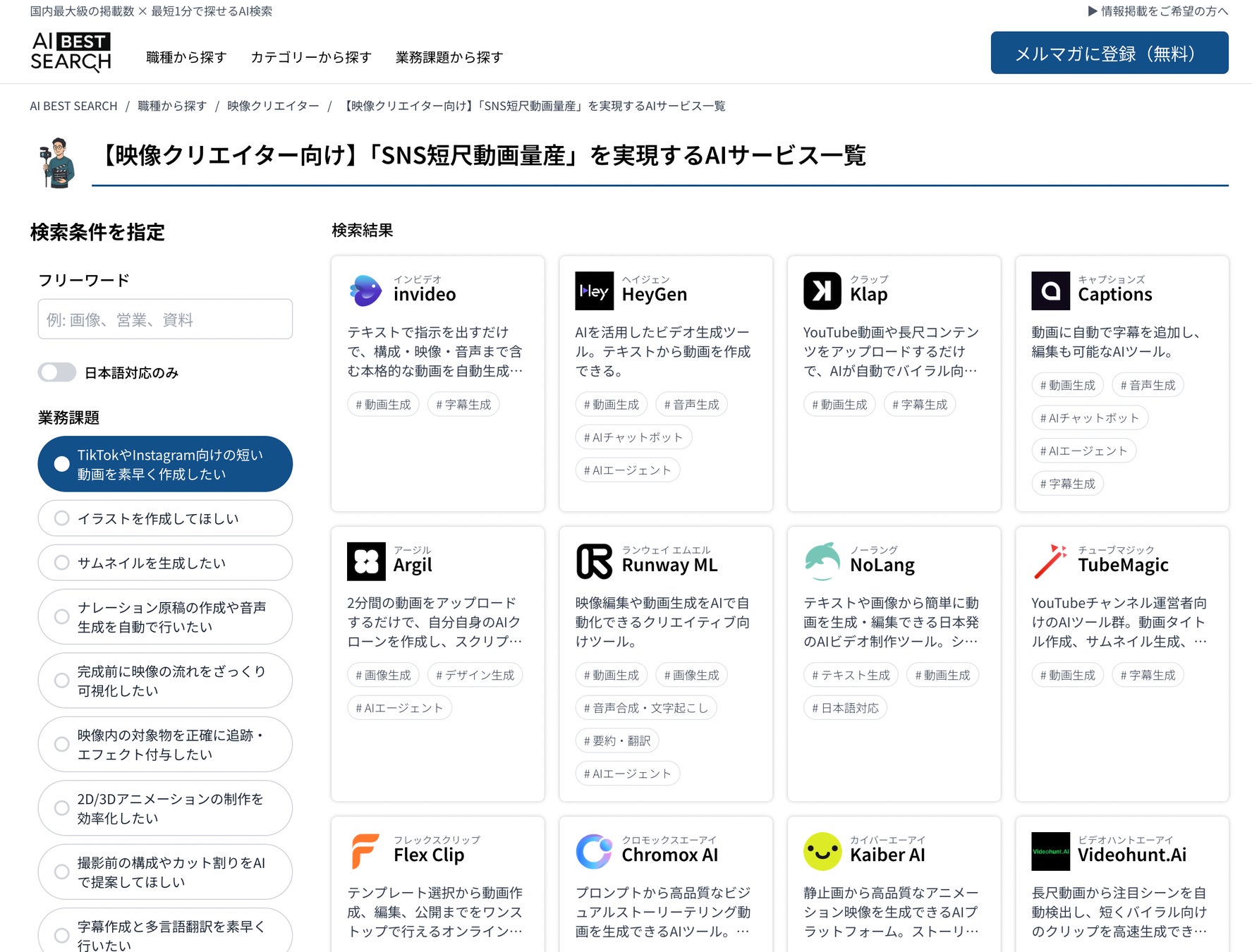
Task: Open the HeyGen service title
Action: point(655,295)
